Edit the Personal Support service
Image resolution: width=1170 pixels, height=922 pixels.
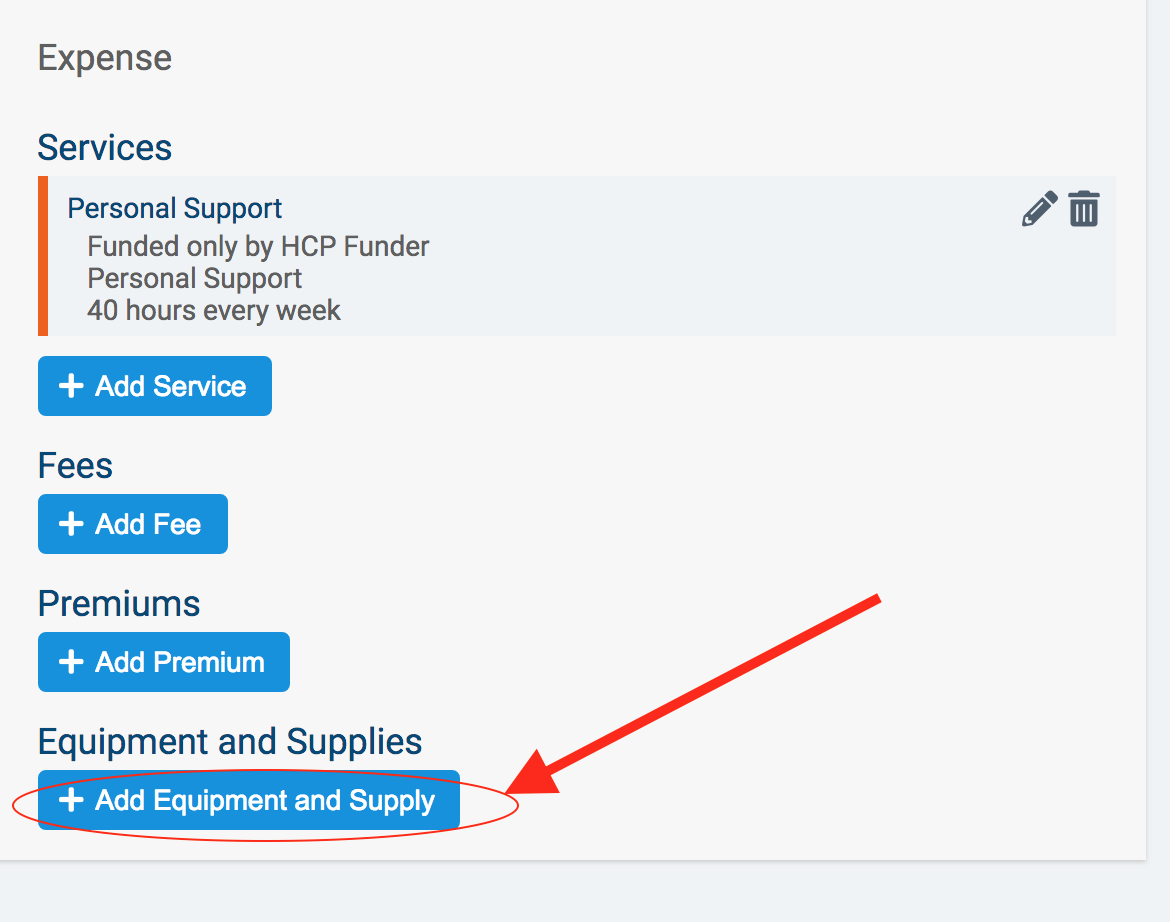tap(1039, 210)
